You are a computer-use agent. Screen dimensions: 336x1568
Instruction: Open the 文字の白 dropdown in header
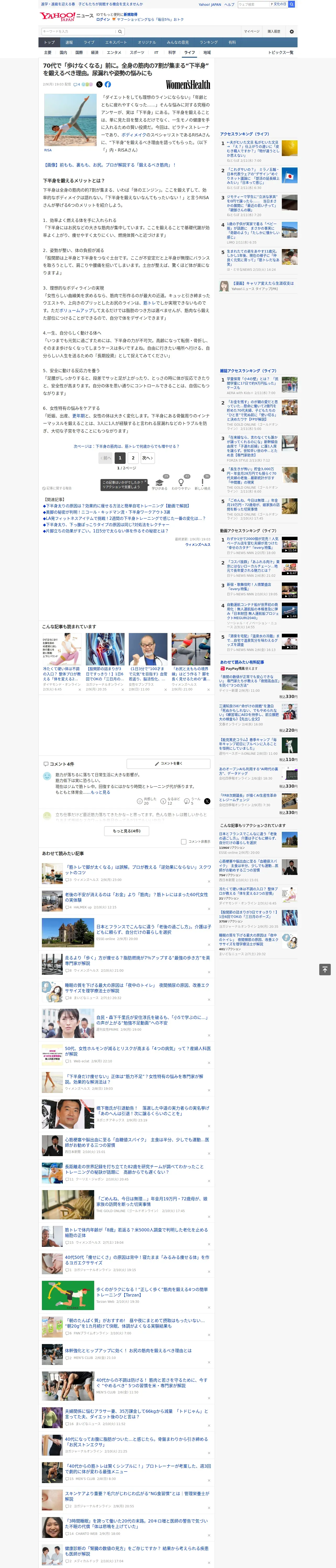[278, 4]
